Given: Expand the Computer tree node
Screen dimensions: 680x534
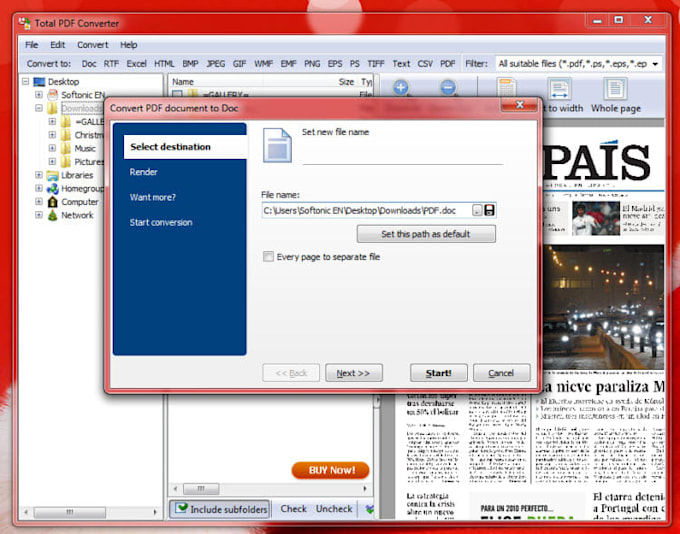Looking at the screenshot, I should tap(39, 202).
